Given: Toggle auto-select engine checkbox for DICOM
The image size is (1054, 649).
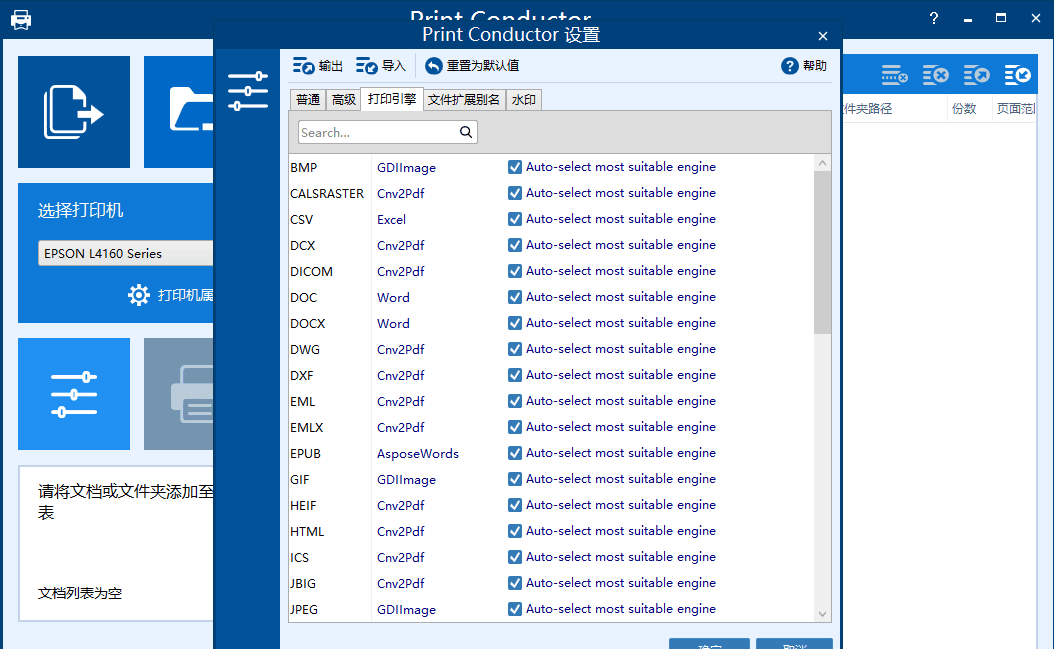Looking at the screenshot, I should tap(515, 271).
